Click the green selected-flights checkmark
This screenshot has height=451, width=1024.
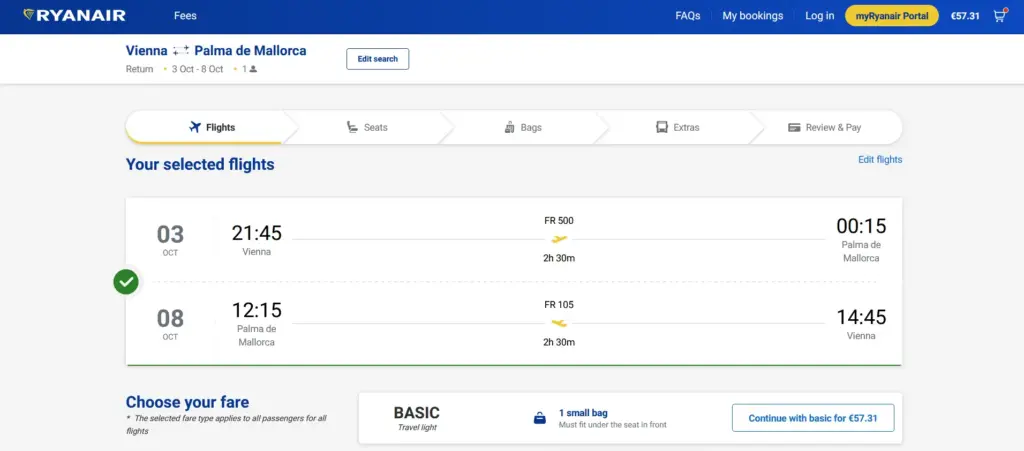(126, 282)
